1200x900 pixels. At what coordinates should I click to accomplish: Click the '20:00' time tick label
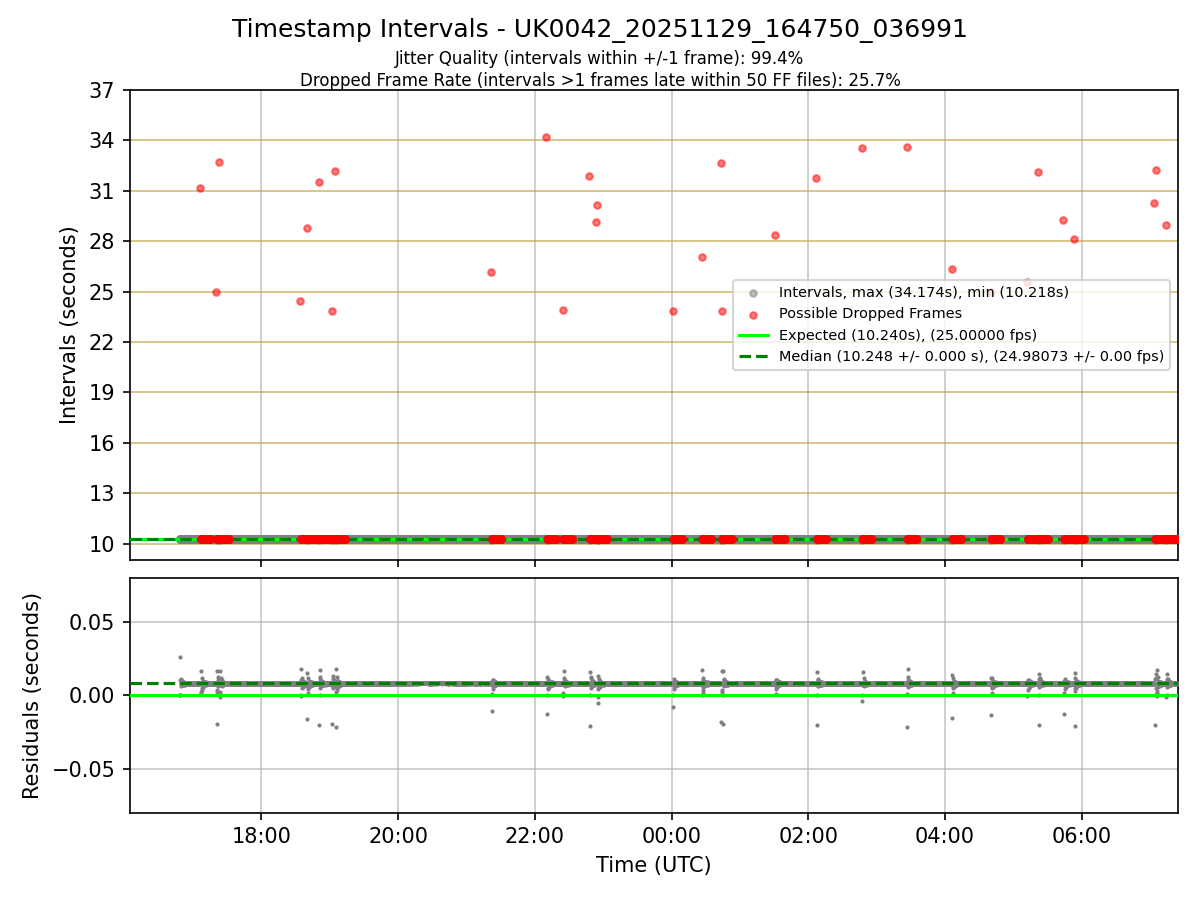pos(398,836)
